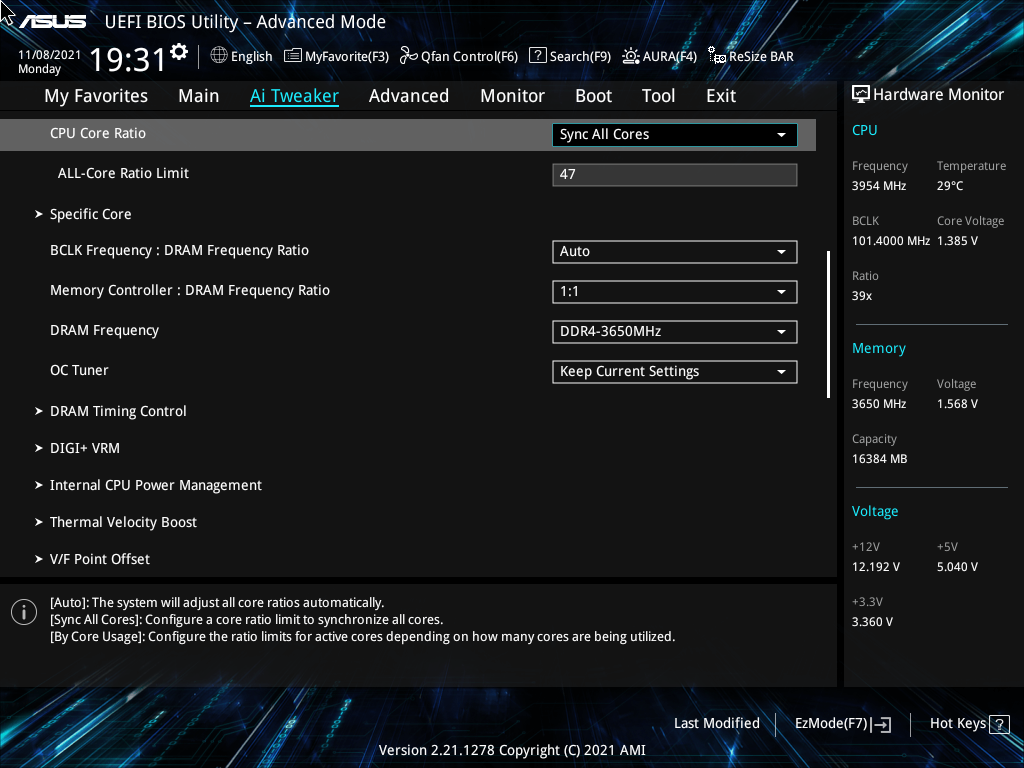Open Memory Controller DRAM Ratio dropdown
The image size is (1024, 768).
pos(675,292)
